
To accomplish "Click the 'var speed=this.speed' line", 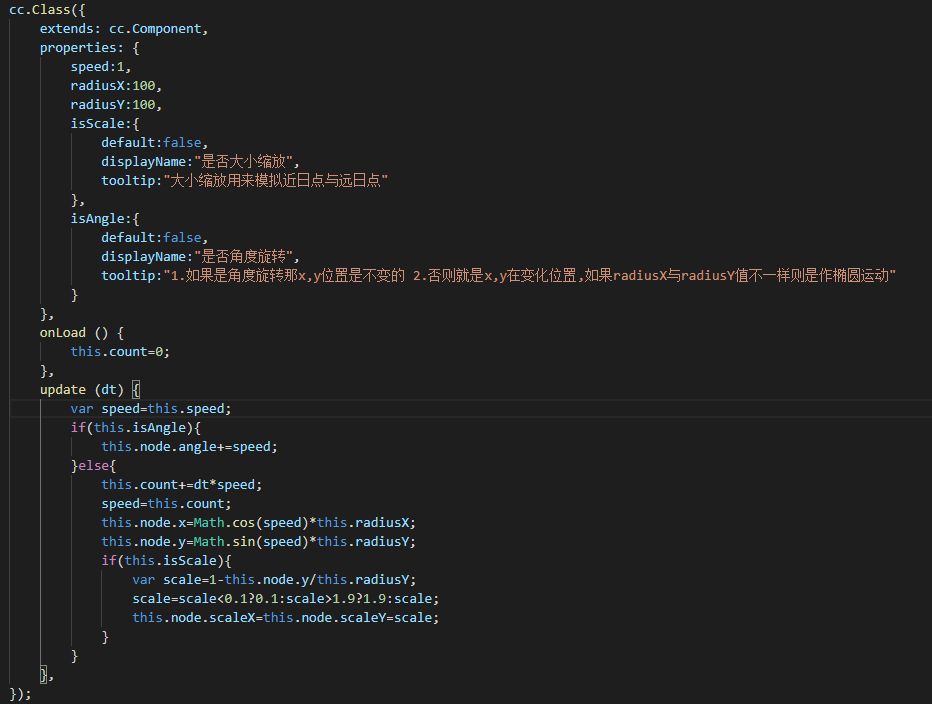I will coord(150,408).
